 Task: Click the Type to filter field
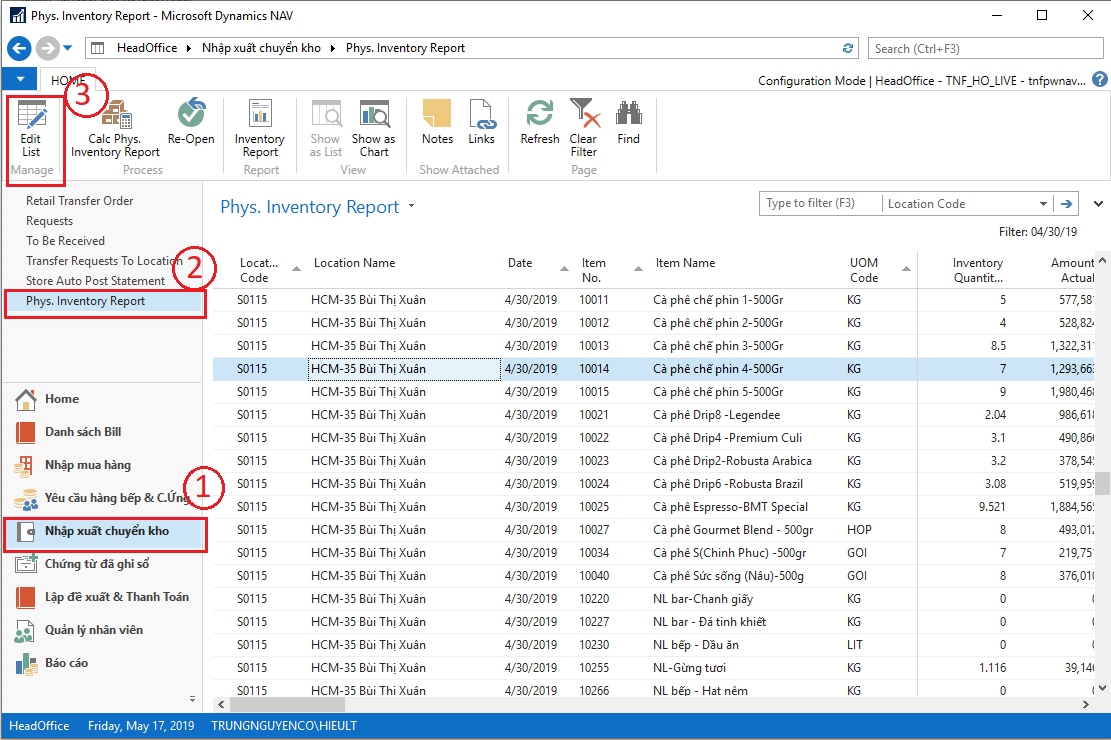point(820,204)
